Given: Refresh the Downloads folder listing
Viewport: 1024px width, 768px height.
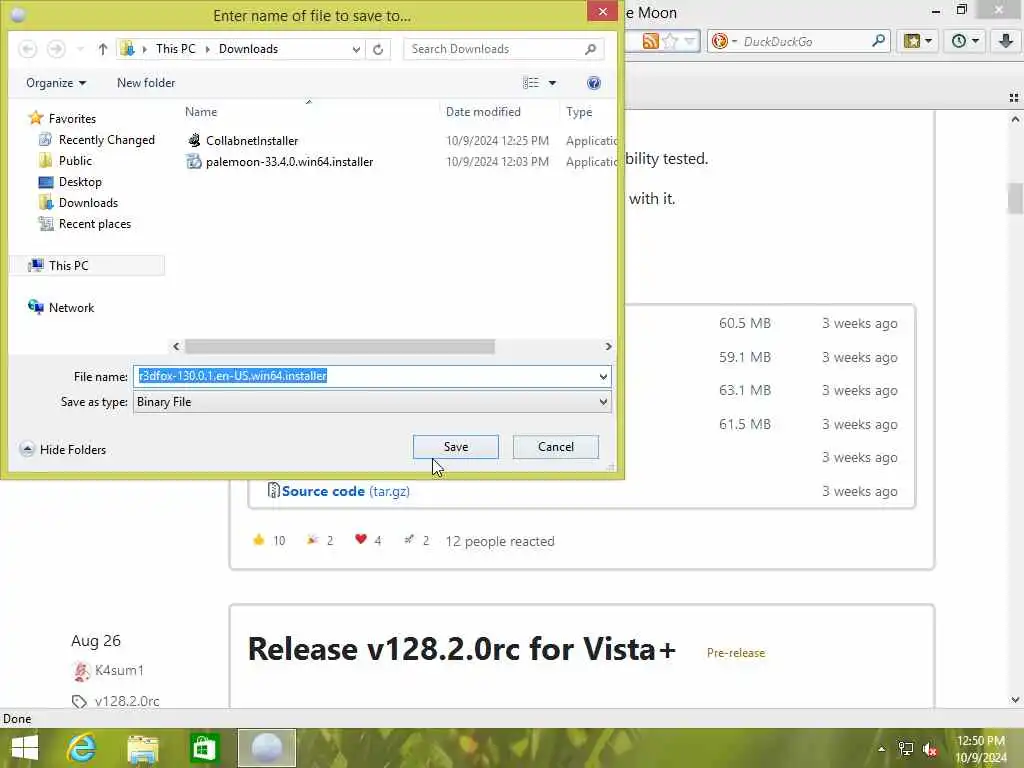Looking at the screenshot, I should (377, 49).
